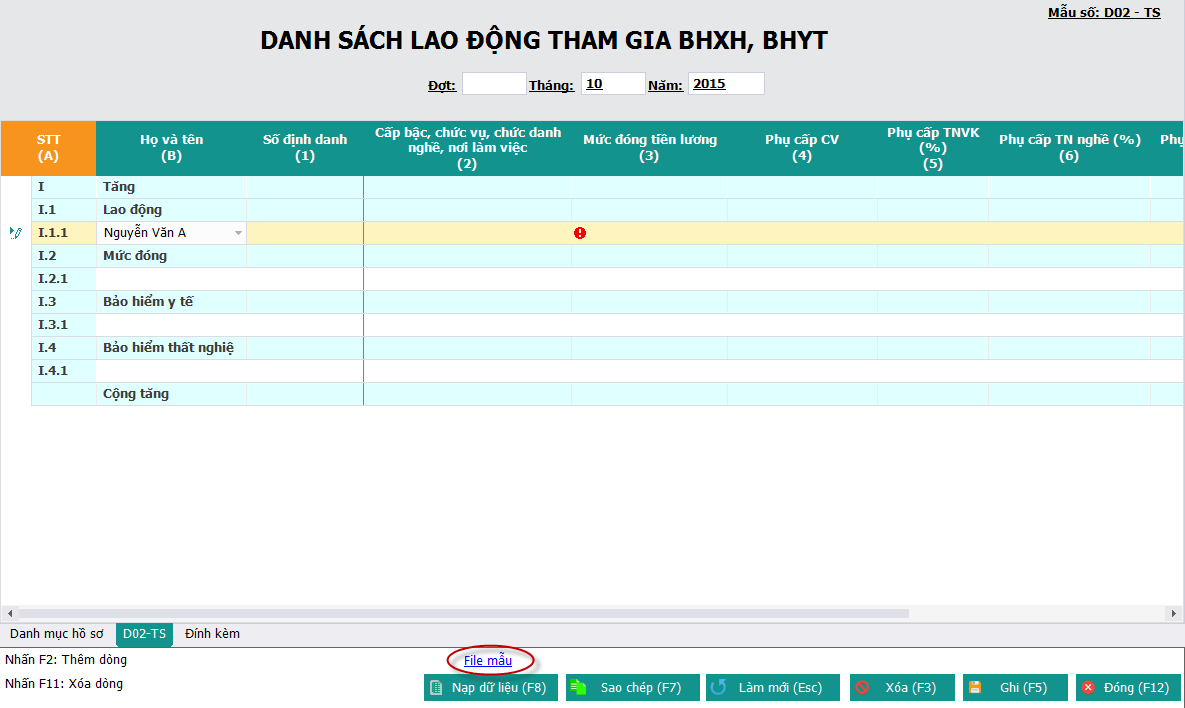The image size is (1185, 708).
Task: Click the I.1.1 row number cell
Action: (x=63, y=233)
